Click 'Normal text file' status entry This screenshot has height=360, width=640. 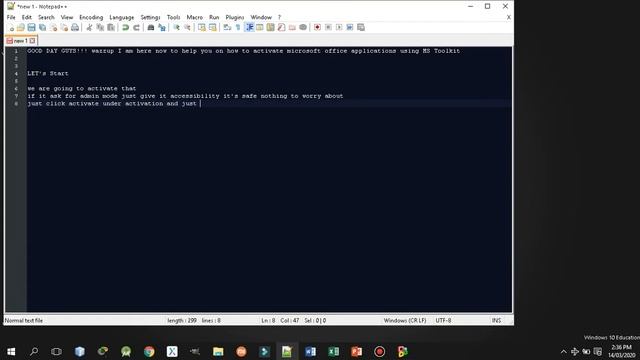click(24, 320)
